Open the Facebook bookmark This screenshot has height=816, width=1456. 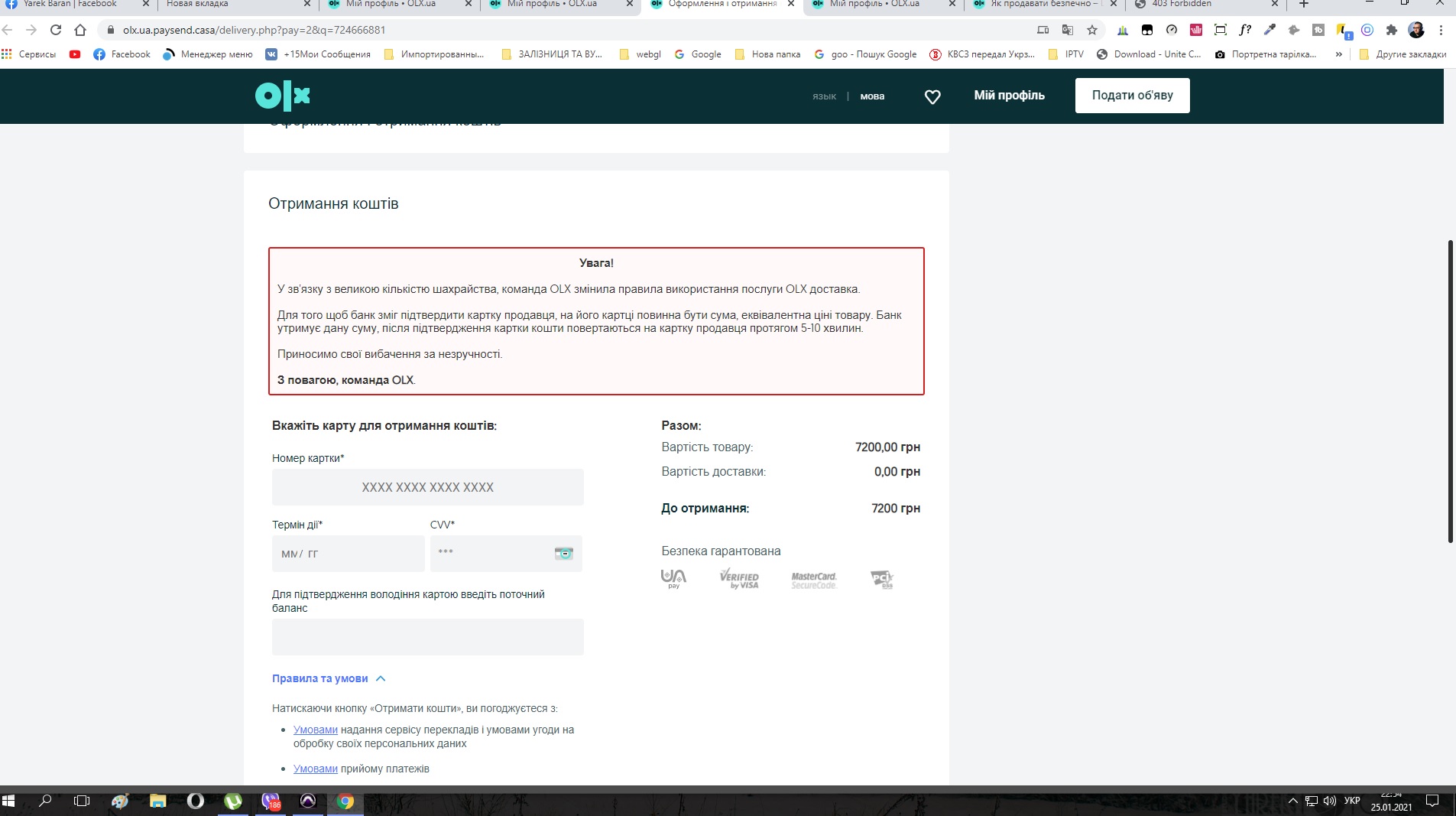[122, 54]
